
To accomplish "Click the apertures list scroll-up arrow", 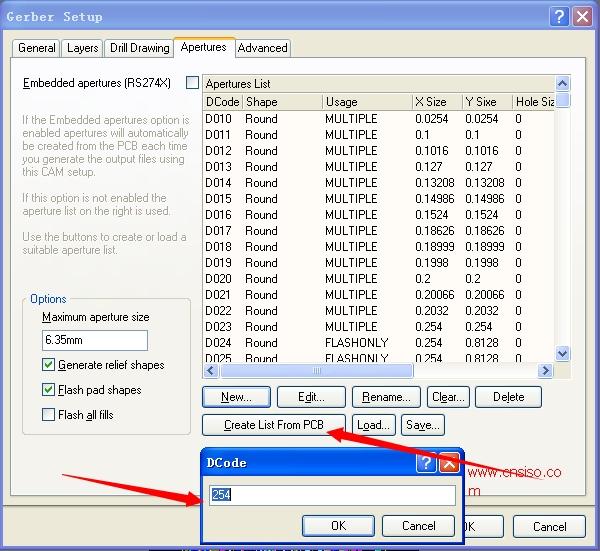I will point(562,83).
